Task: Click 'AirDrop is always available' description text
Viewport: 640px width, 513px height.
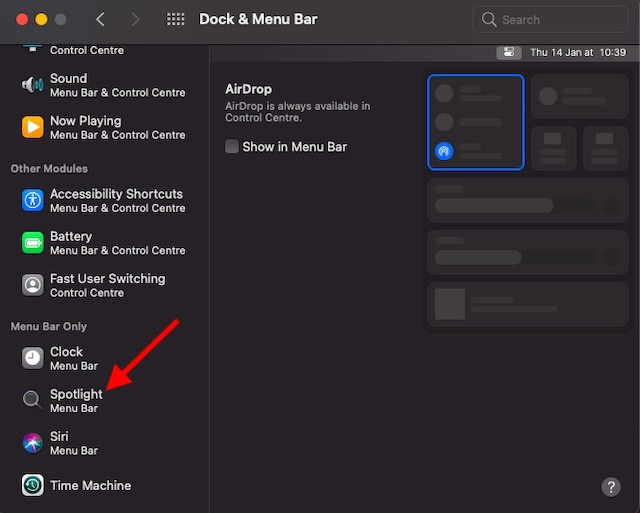Action: coord(298,112)
